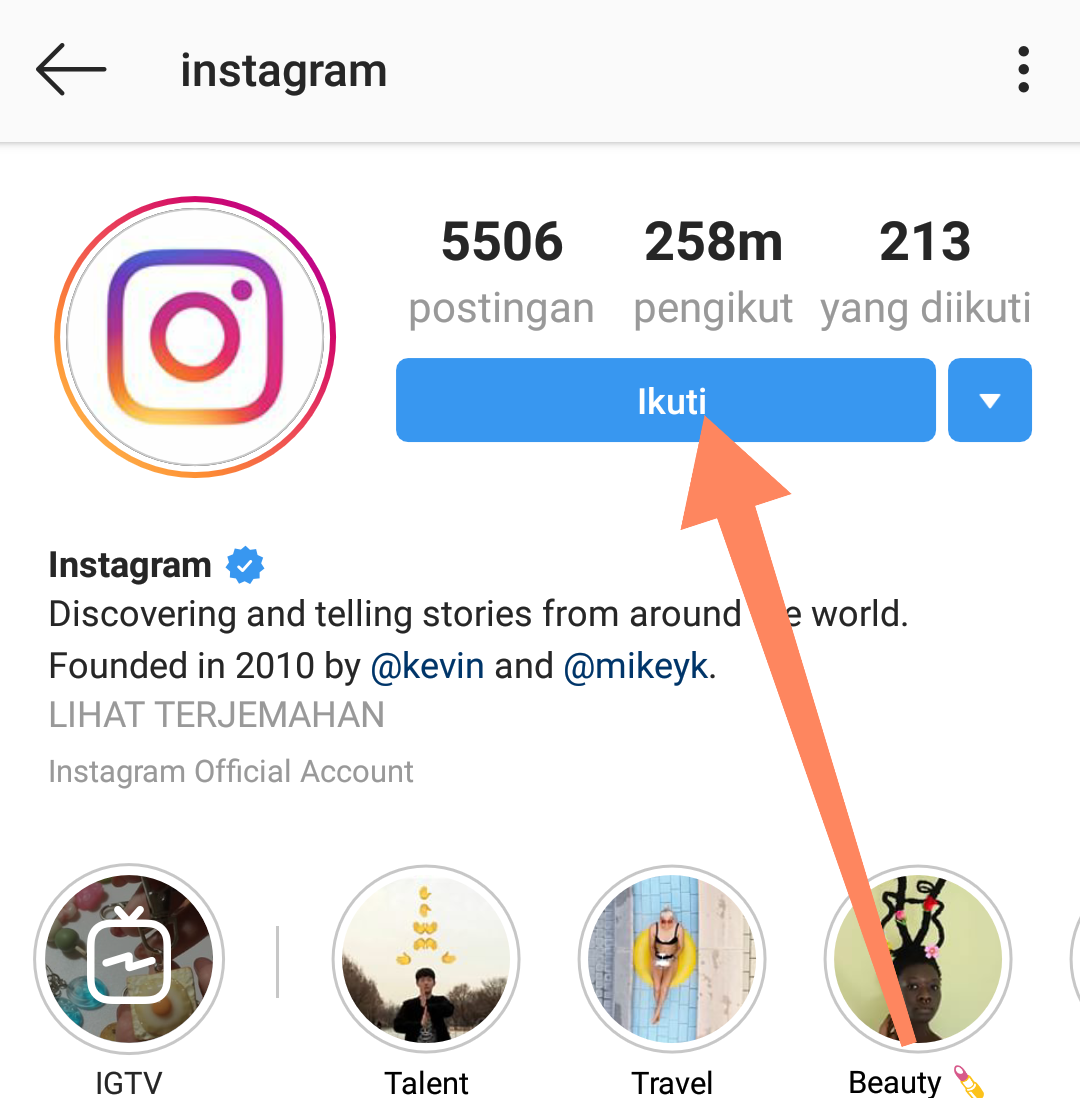Open the three-dot options menu
This screenshot has height=1098, width=1080.
tap(1022, 70)
